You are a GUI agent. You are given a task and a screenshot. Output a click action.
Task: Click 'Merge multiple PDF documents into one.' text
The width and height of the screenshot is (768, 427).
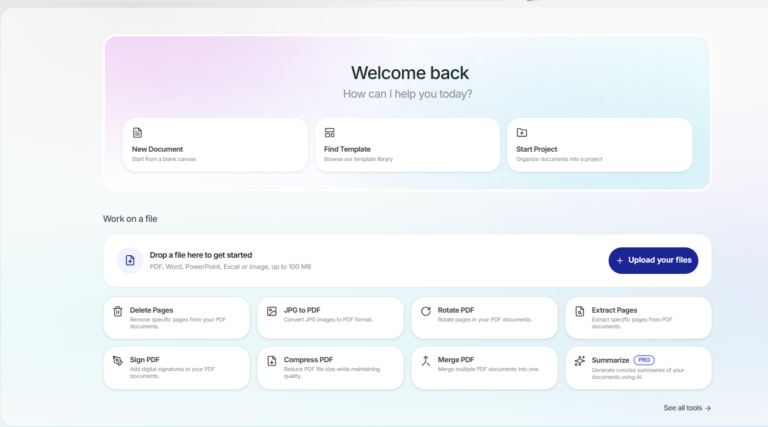pos(488,369)
